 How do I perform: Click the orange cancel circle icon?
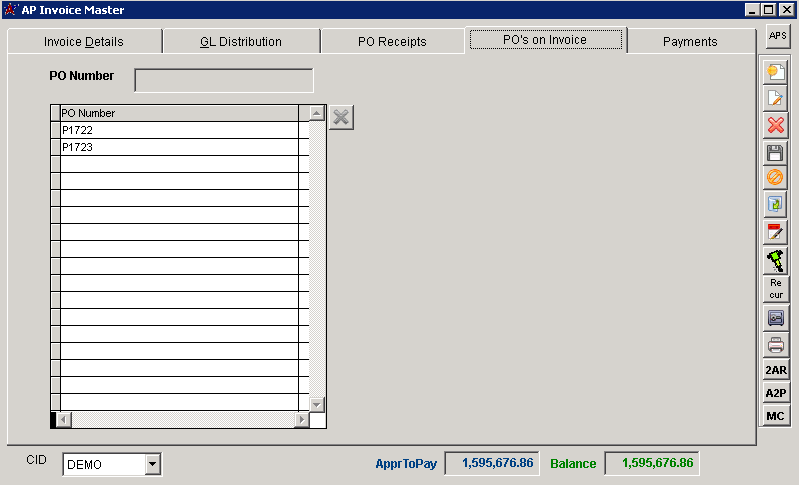pos(775,178)
